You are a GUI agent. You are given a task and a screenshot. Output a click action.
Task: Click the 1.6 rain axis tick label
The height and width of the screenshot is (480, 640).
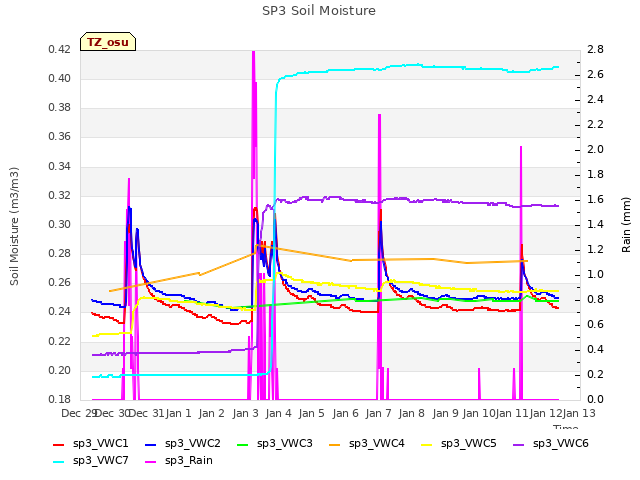coord(595,199)
